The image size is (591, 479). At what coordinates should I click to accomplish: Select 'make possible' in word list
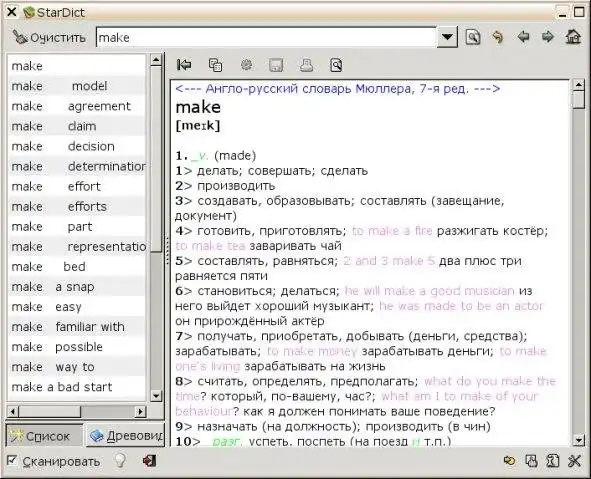tap(77, 347)
